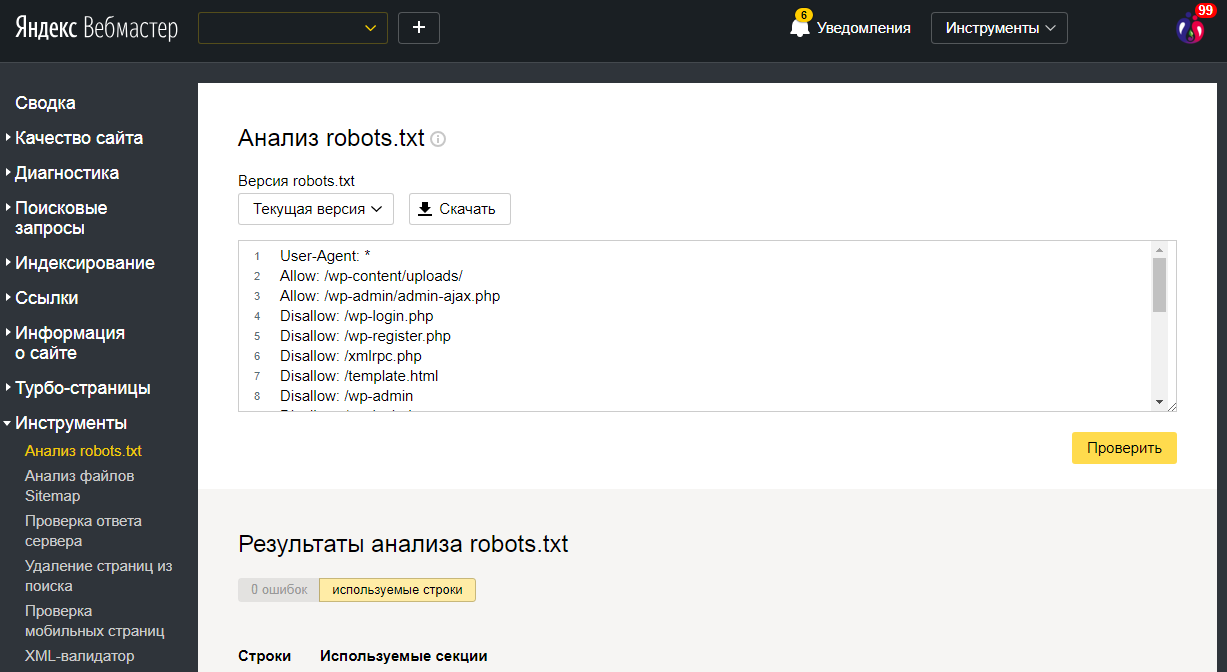The height and width of the screenshot is (672, 1227).
Task: Open XML-валидатор in sidebar
Action: (80, 656)
